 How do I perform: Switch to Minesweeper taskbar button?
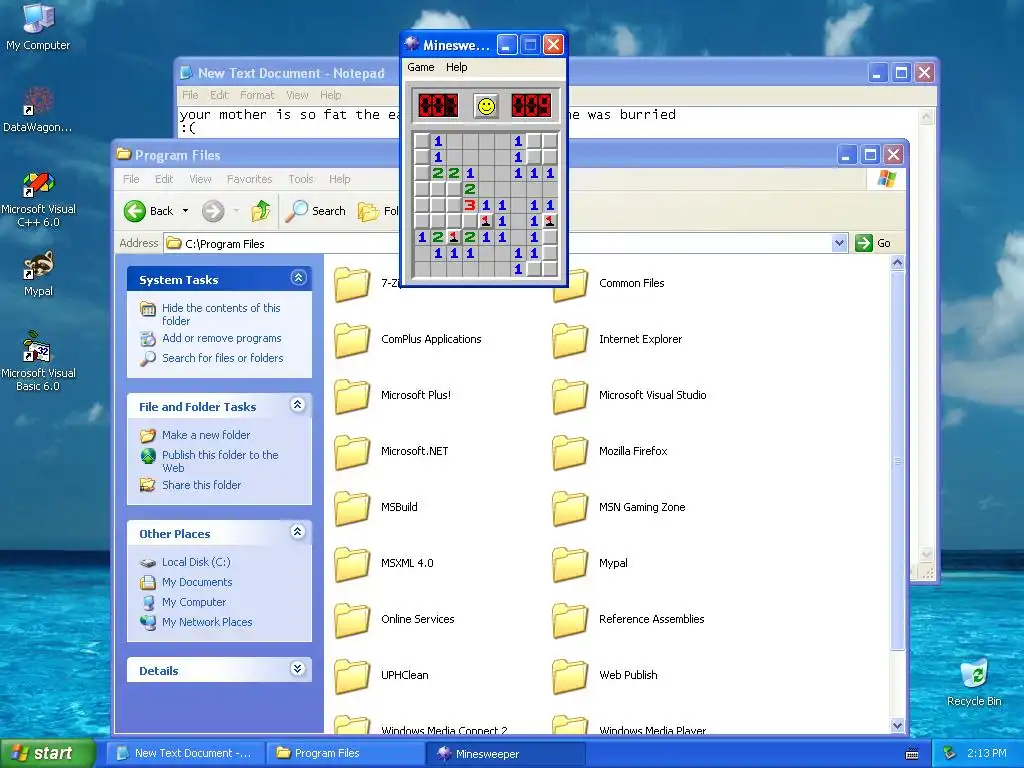[x=505, y=753]
